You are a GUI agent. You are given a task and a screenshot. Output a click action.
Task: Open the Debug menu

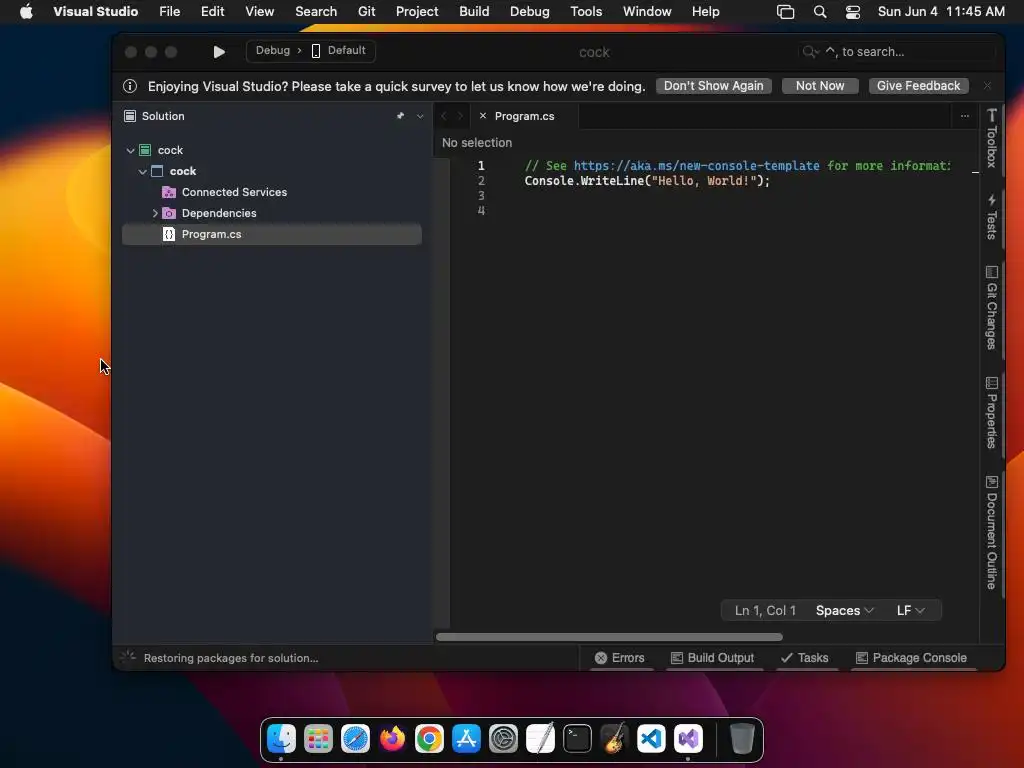[529, 12]
